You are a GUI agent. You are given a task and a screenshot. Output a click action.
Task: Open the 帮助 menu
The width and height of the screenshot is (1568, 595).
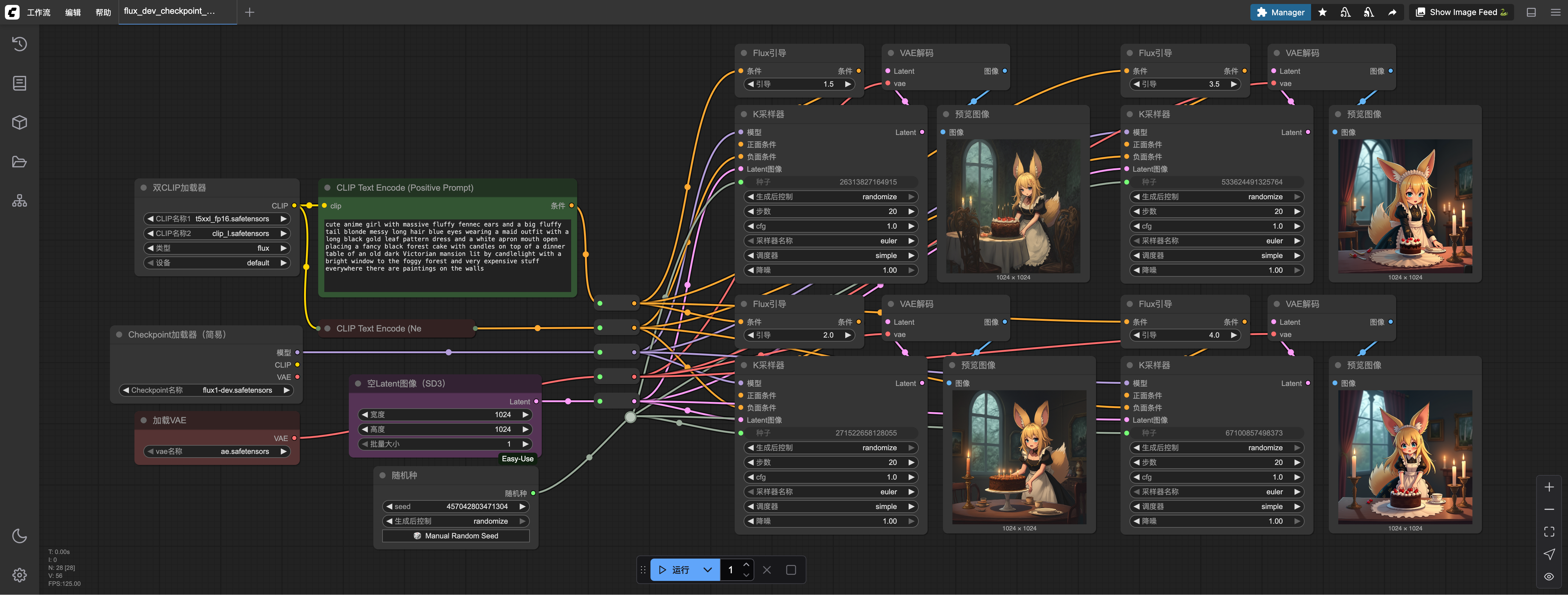pos(103,12)
